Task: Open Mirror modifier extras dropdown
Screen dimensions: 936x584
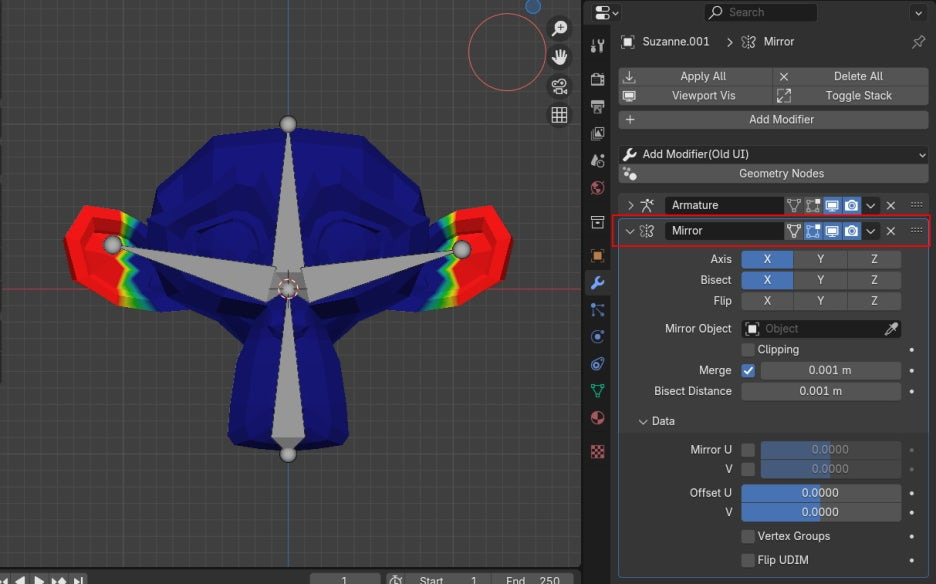Action: (x=871, y=231)
